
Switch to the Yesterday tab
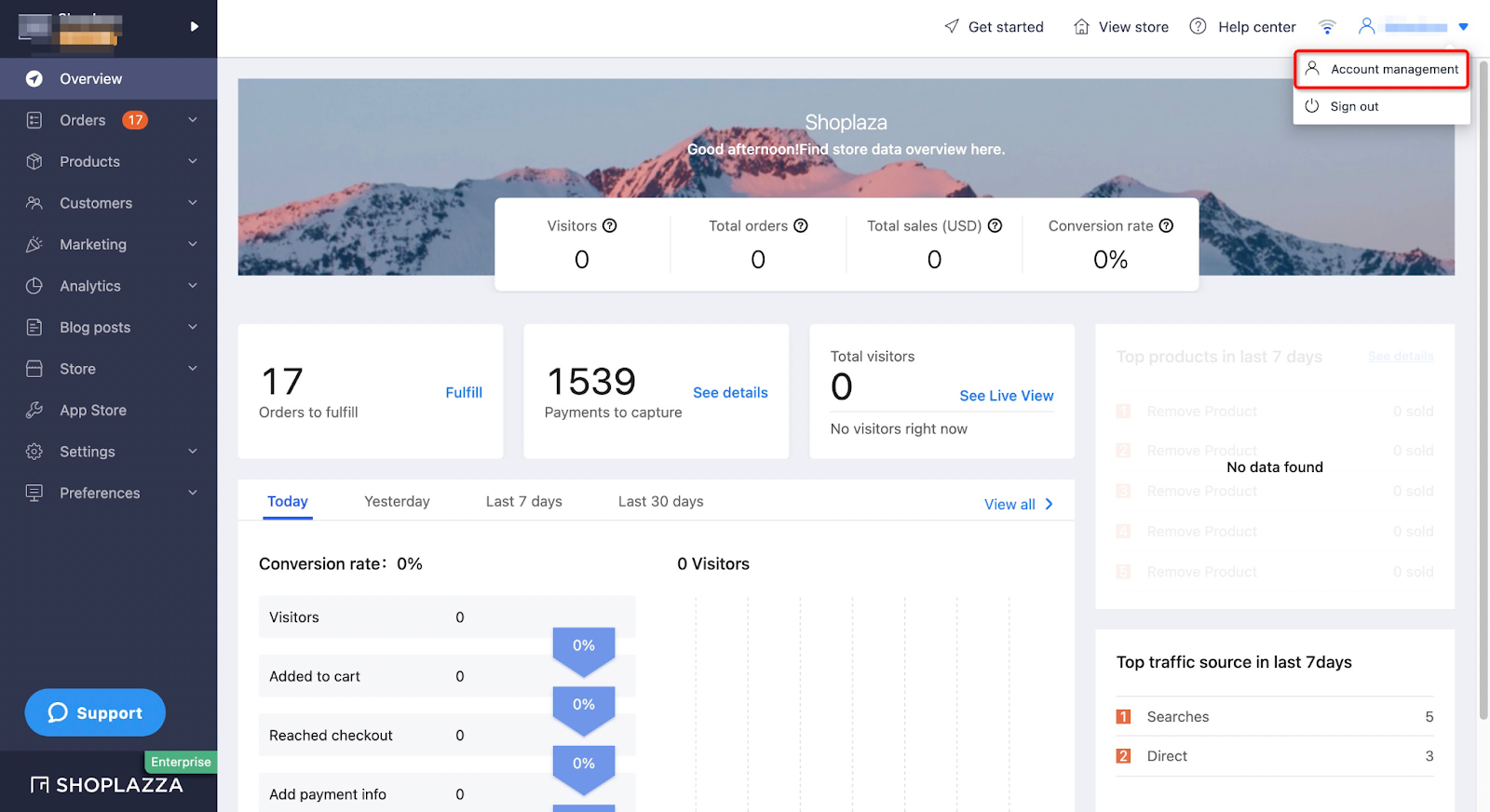click(x=397, y=502)
